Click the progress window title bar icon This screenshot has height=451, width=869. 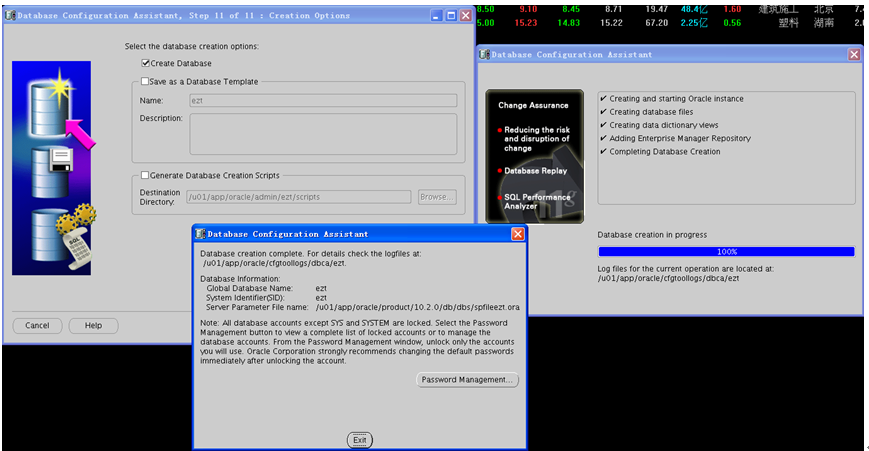[x=484, y=54]
